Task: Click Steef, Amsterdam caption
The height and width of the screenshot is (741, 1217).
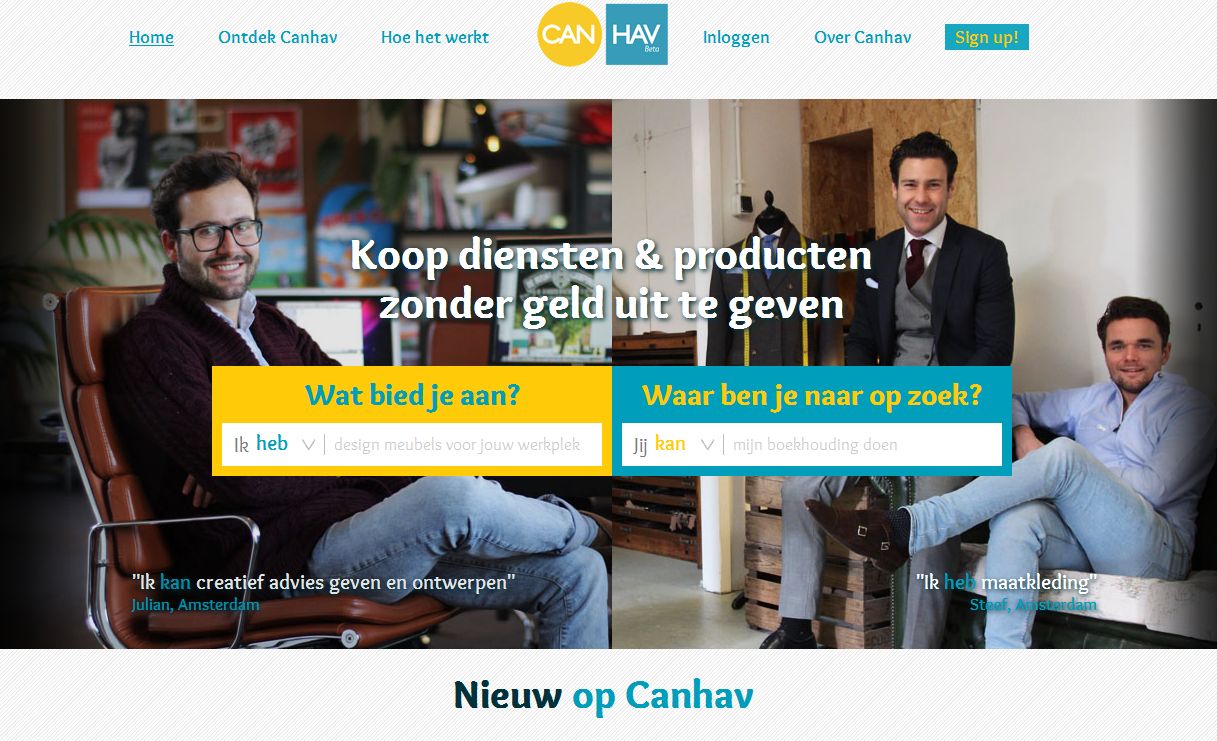Action: [1033, 605]
